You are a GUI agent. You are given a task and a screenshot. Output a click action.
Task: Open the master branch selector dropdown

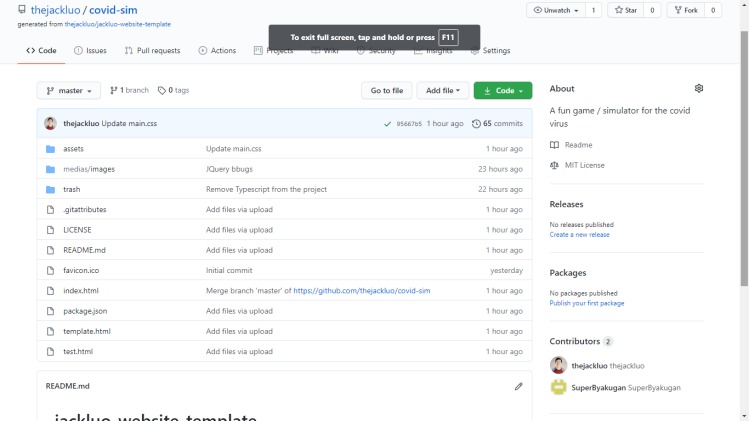69,90
